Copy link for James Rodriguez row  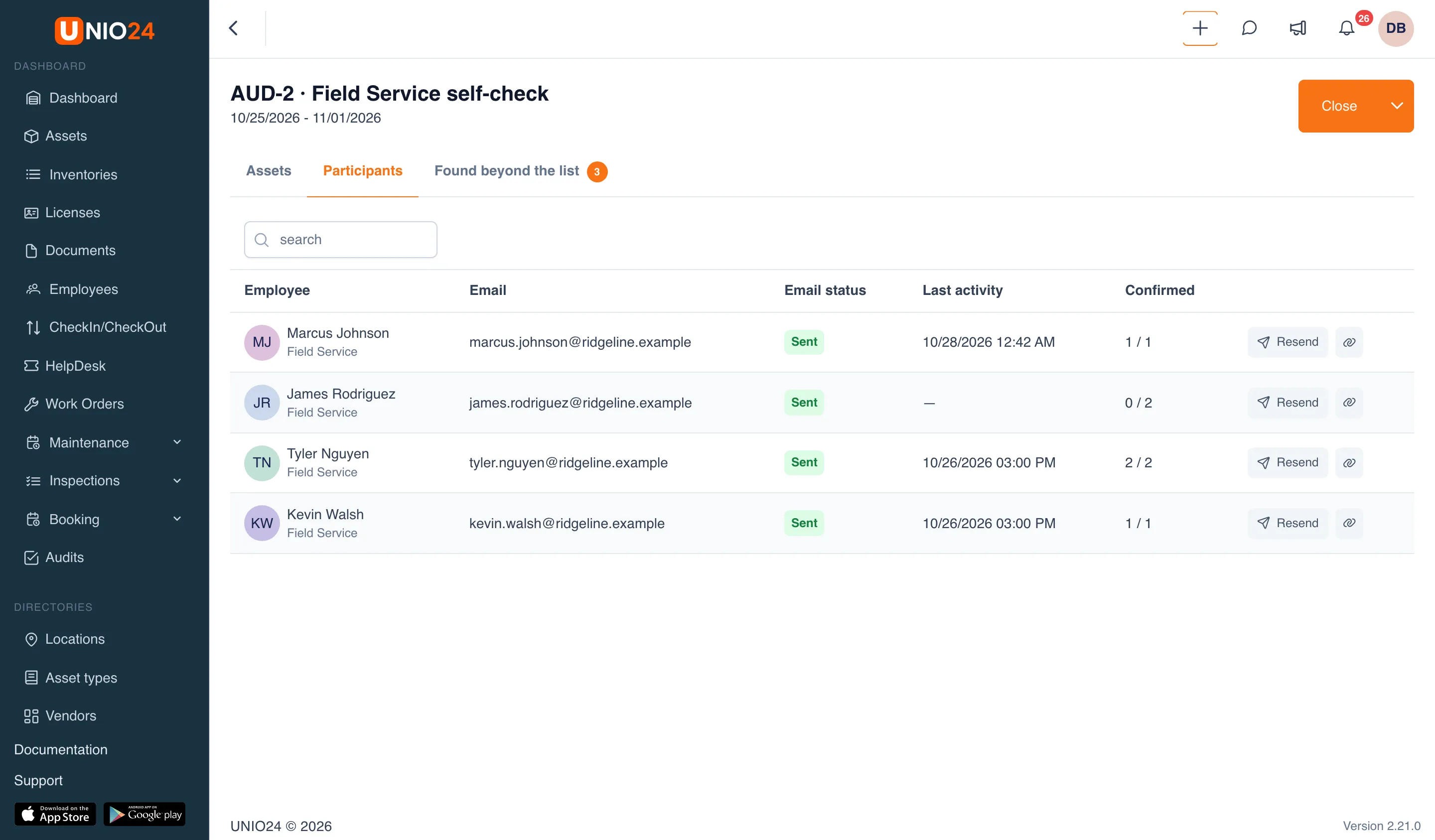pos(1349,403)
